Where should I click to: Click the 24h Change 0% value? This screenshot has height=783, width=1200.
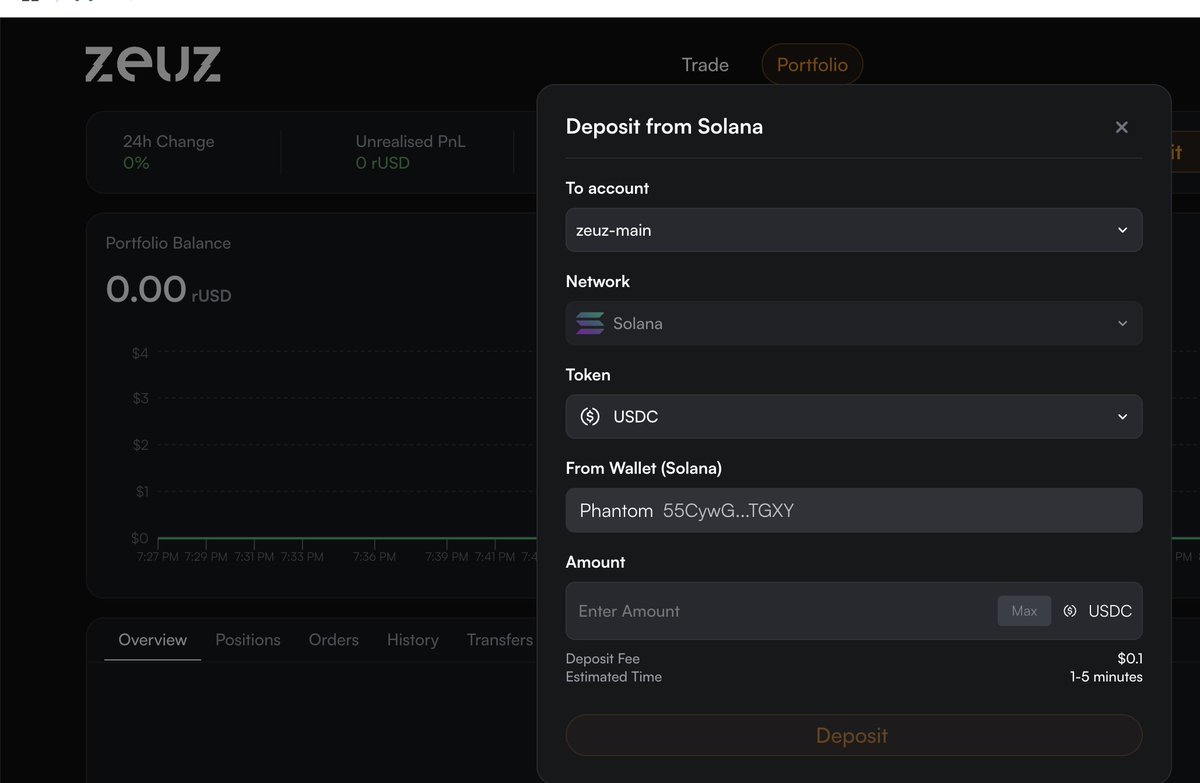[136, 163]
